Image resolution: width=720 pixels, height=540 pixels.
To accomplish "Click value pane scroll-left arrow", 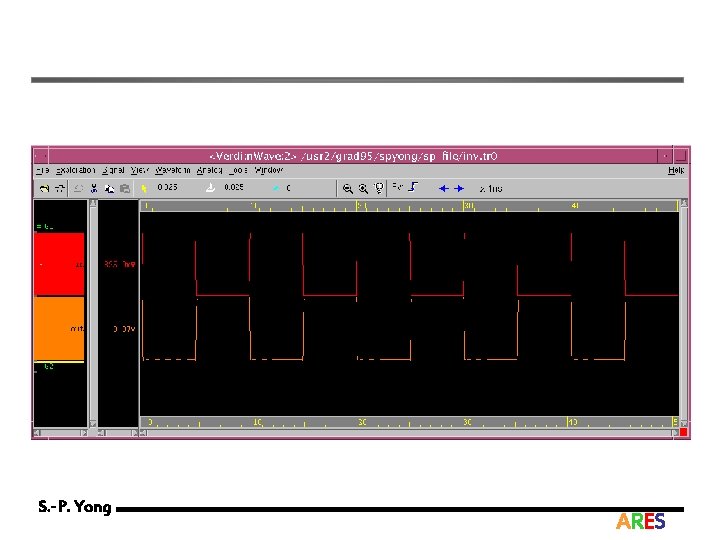I will [x=101, y=433].
